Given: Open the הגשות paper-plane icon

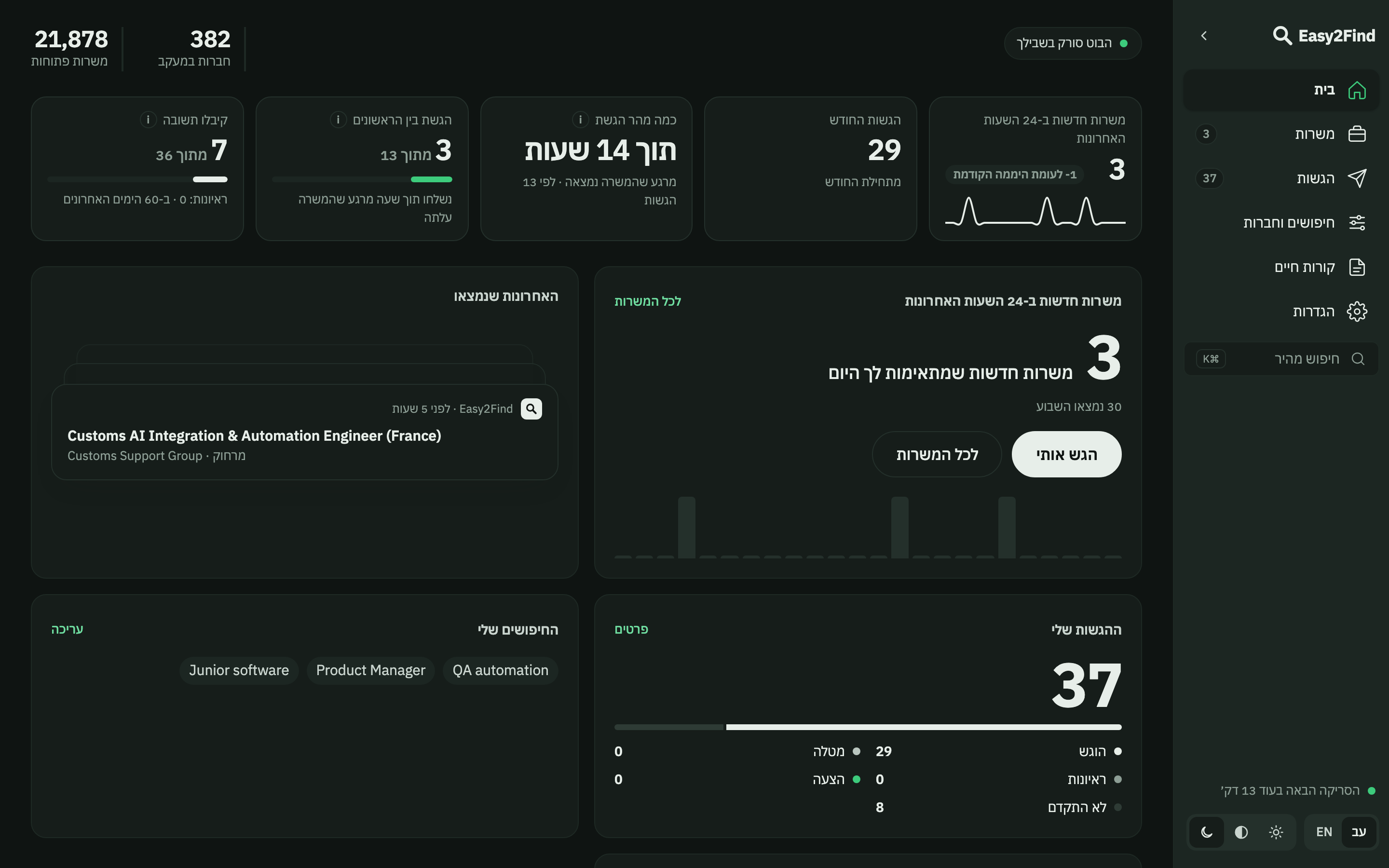Looking at the screenshot, I should (x=1357, y=178).
